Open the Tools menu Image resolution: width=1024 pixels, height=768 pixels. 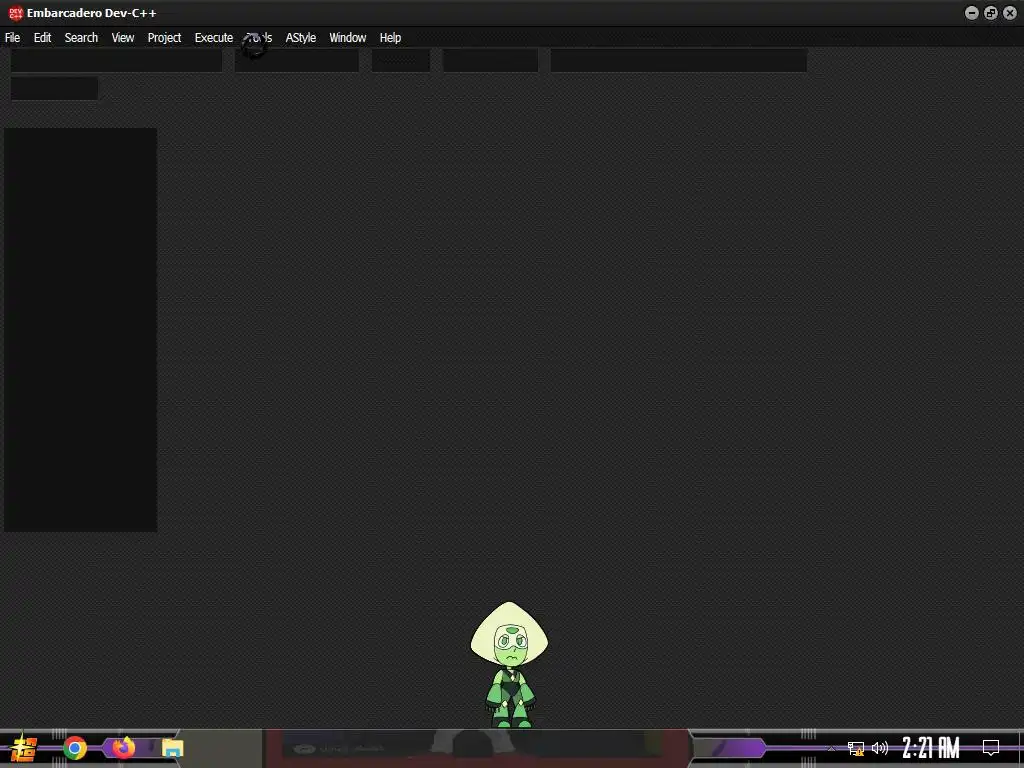coord(259,38)
